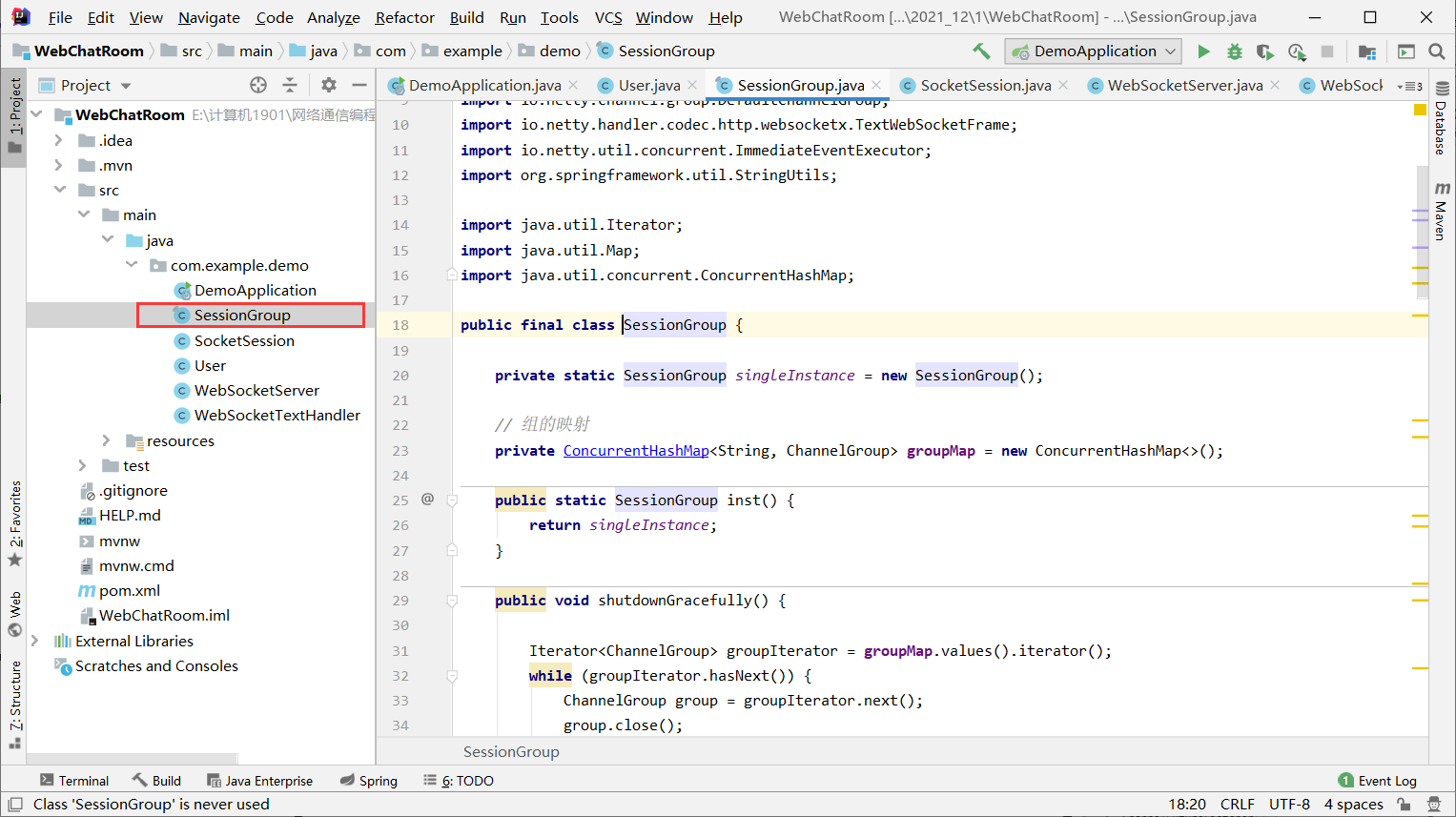Open the Terminal tool window
This screenshot has height=817, width=1456.
(x=74, y=780)
